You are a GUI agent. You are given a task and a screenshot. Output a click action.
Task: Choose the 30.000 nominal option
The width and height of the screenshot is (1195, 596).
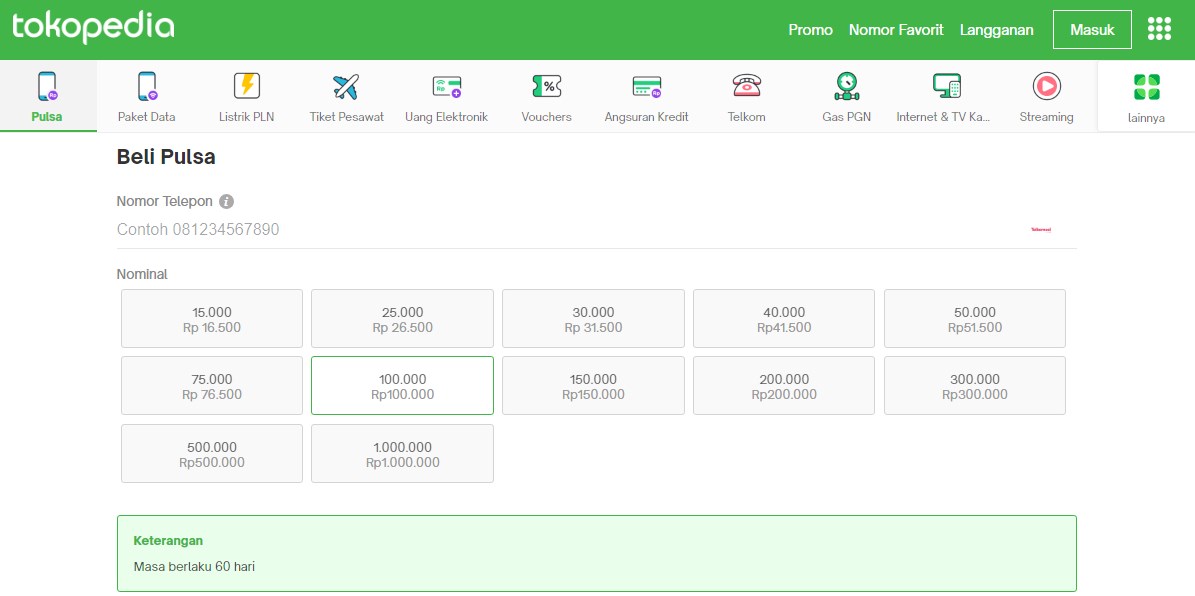tap(593, 319)
